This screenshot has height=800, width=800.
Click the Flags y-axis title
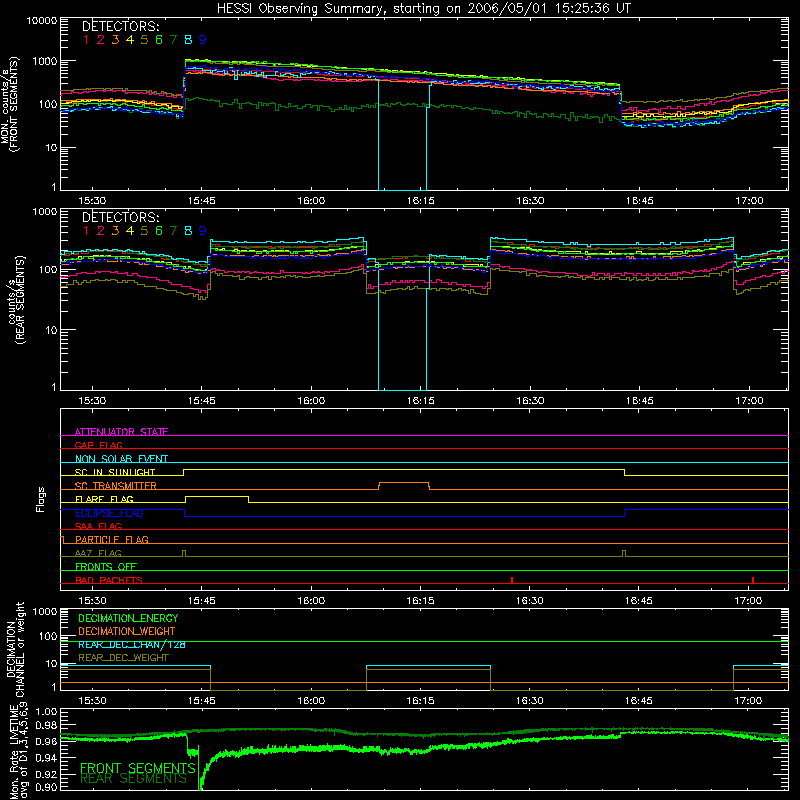pos(41,499)
